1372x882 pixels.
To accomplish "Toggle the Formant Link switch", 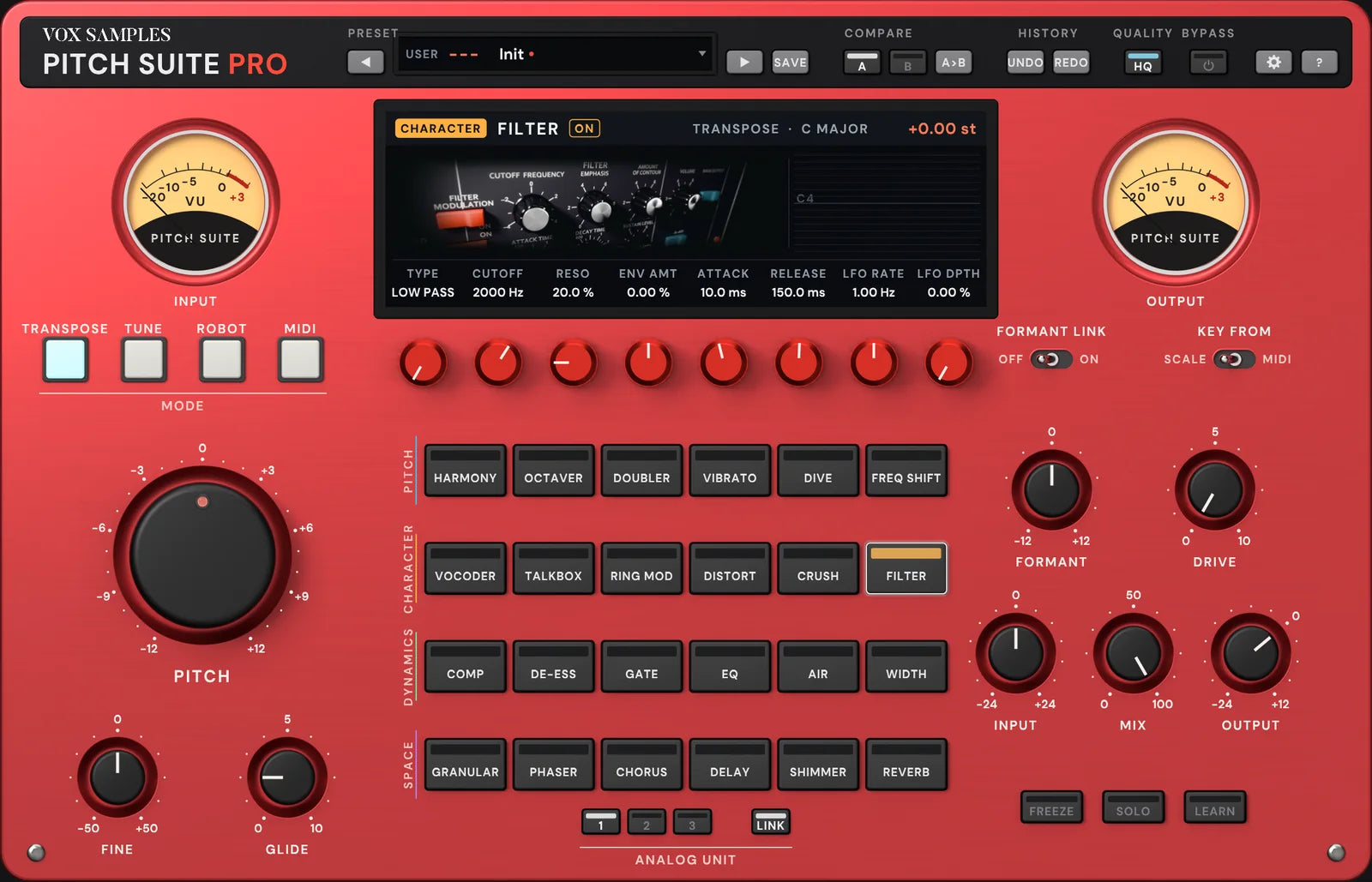I will click(x=1050, y=359).
